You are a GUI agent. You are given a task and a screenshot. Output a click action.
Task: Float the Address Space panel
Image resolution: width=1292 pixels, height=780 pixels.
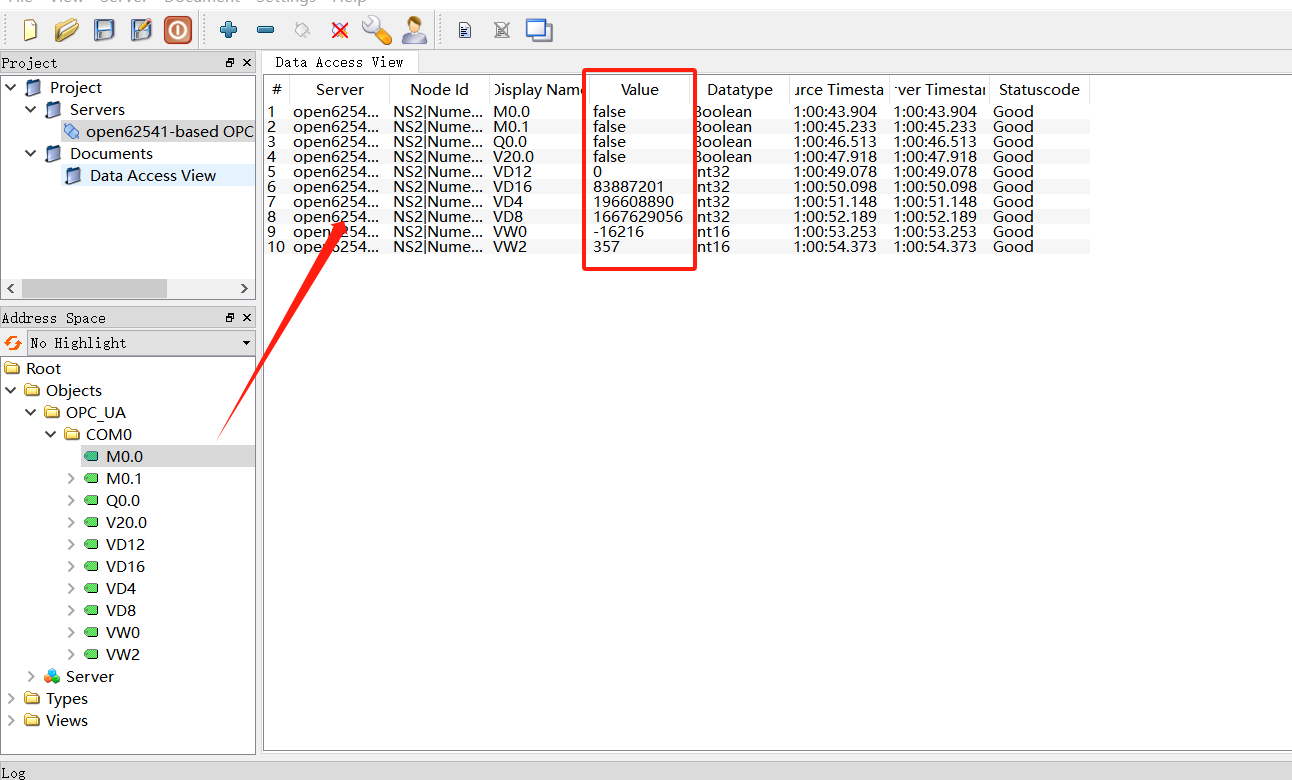click(x=230, y=318)
